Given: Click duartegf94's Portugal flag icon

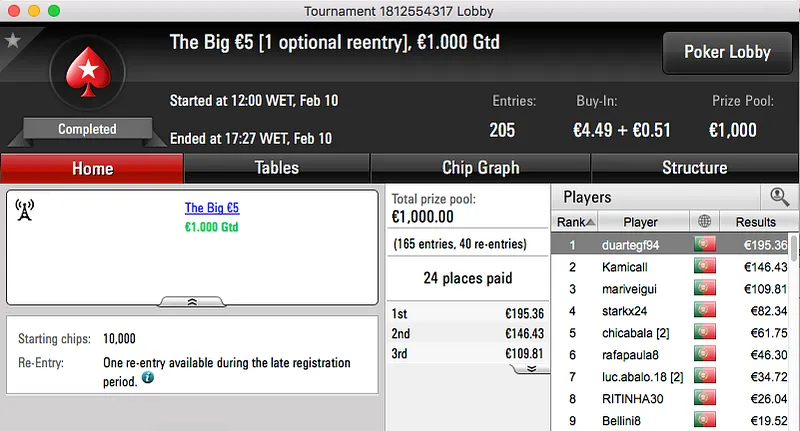Looking at the screenshot, I should [706, 245].
